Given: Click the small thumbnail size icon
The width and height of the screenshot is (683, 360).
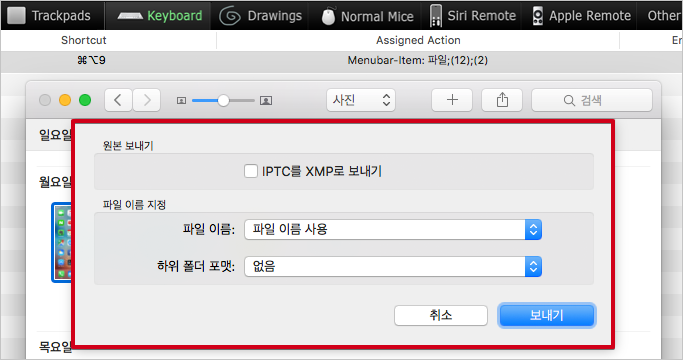Looking at the screenshot, I should [x=182, y=101].
